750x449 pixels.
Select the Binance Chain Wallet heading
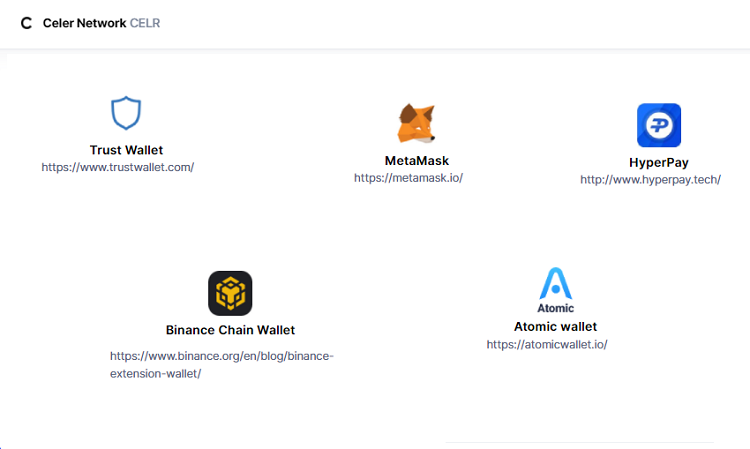coord(230,330)
